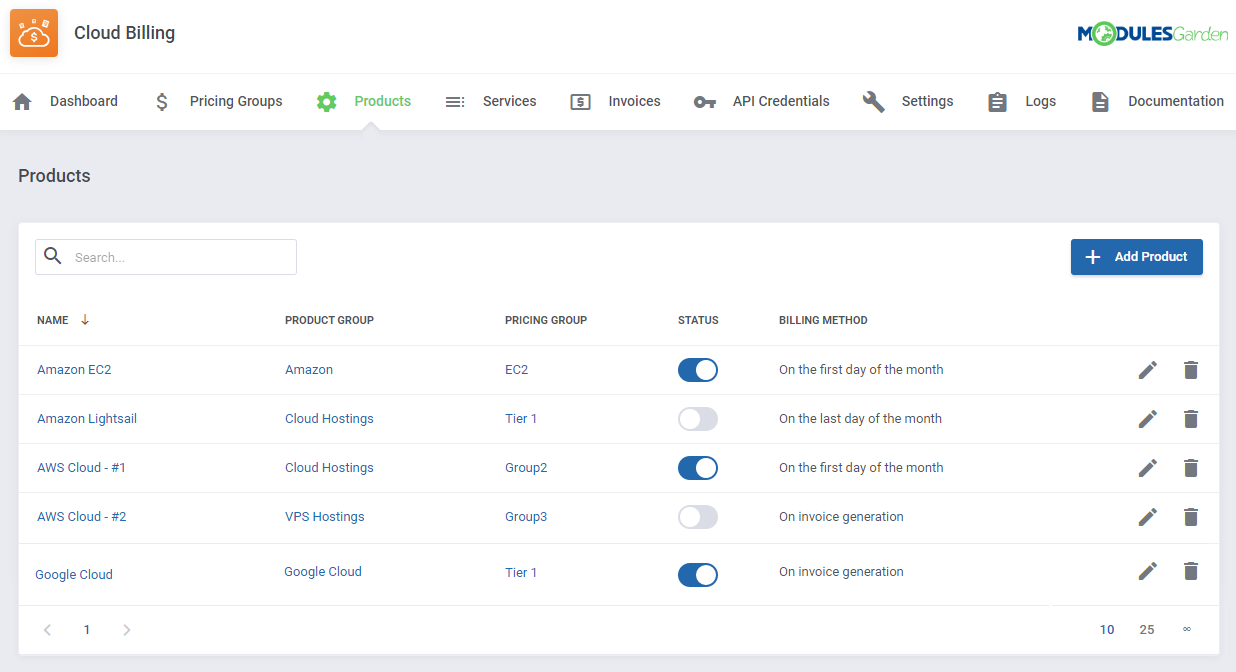
Task: Sort by Product Group column header
Action: 329,320
